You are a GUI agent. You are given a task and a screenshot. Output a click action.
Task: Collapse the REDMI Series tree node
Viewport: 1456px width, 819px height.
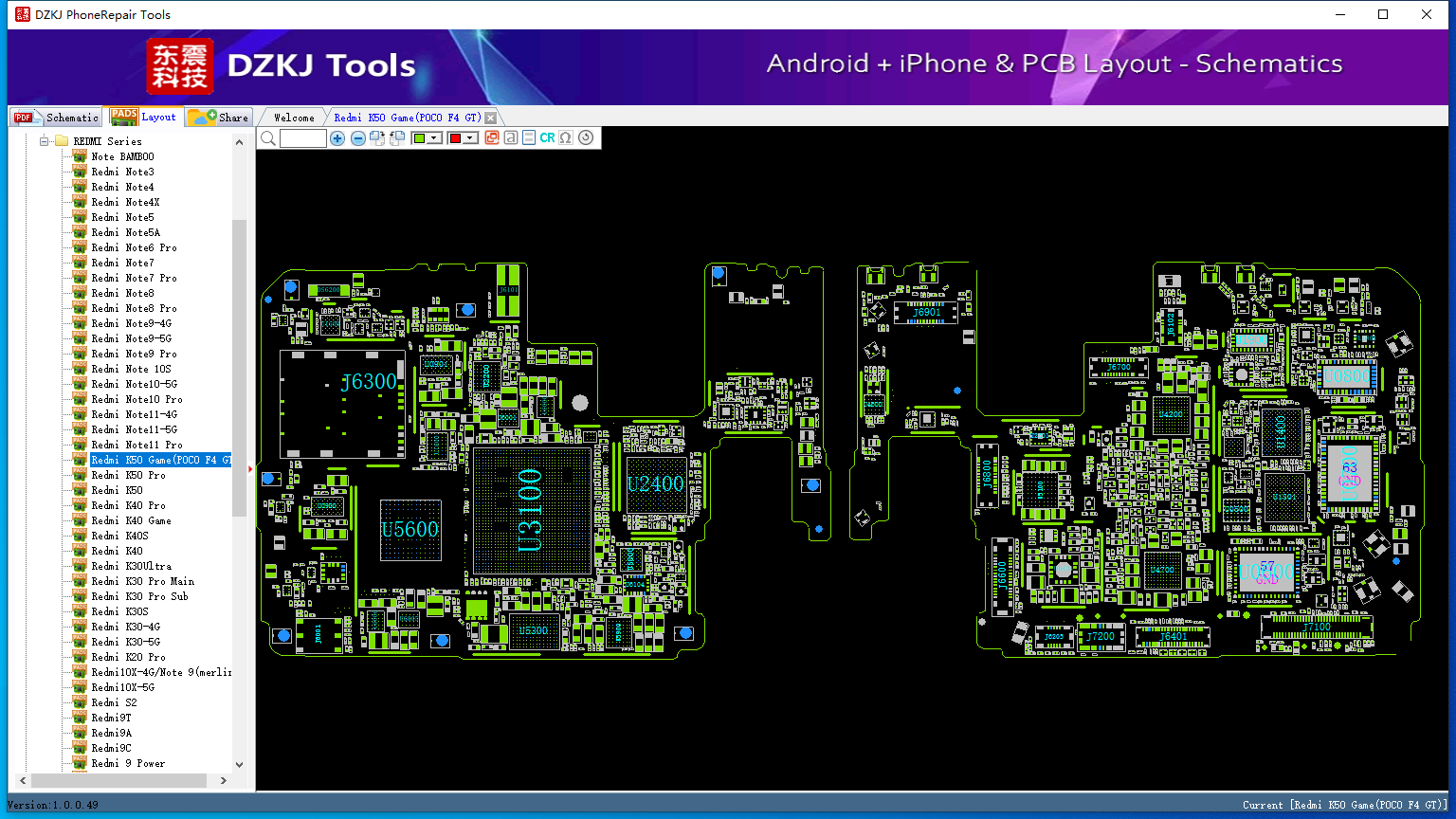[44, 141]
